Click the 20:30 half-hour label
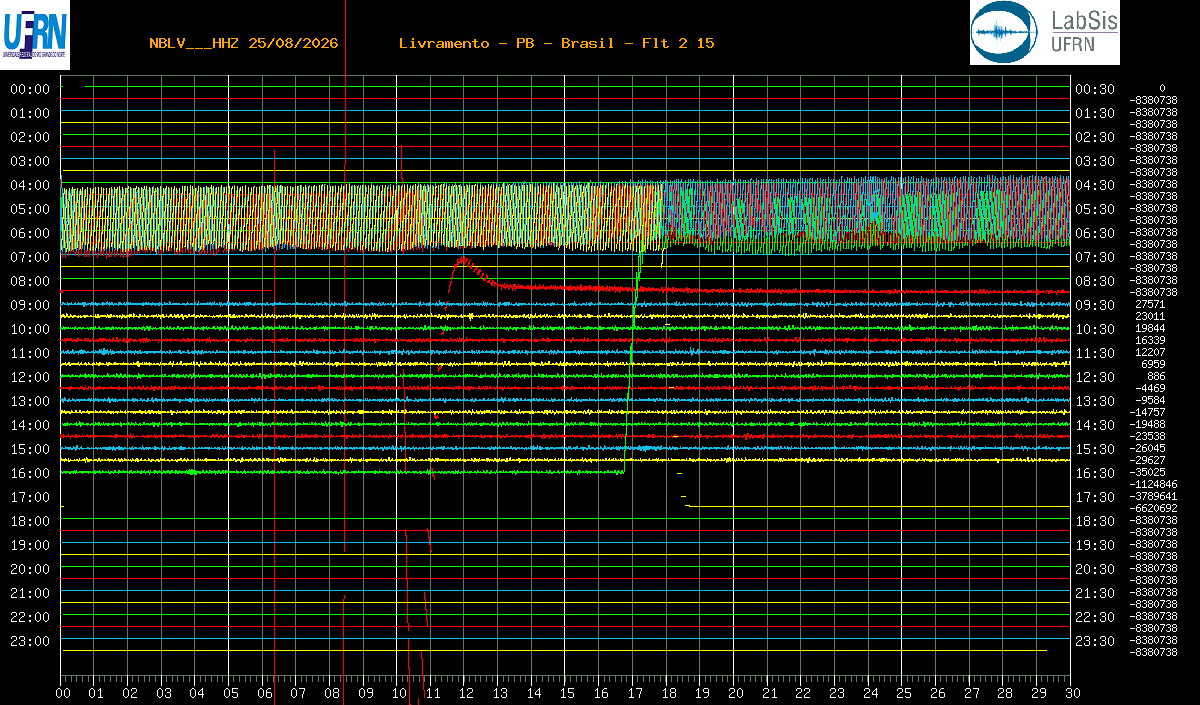1200x705 pixels. click(x=1095, y=569)
